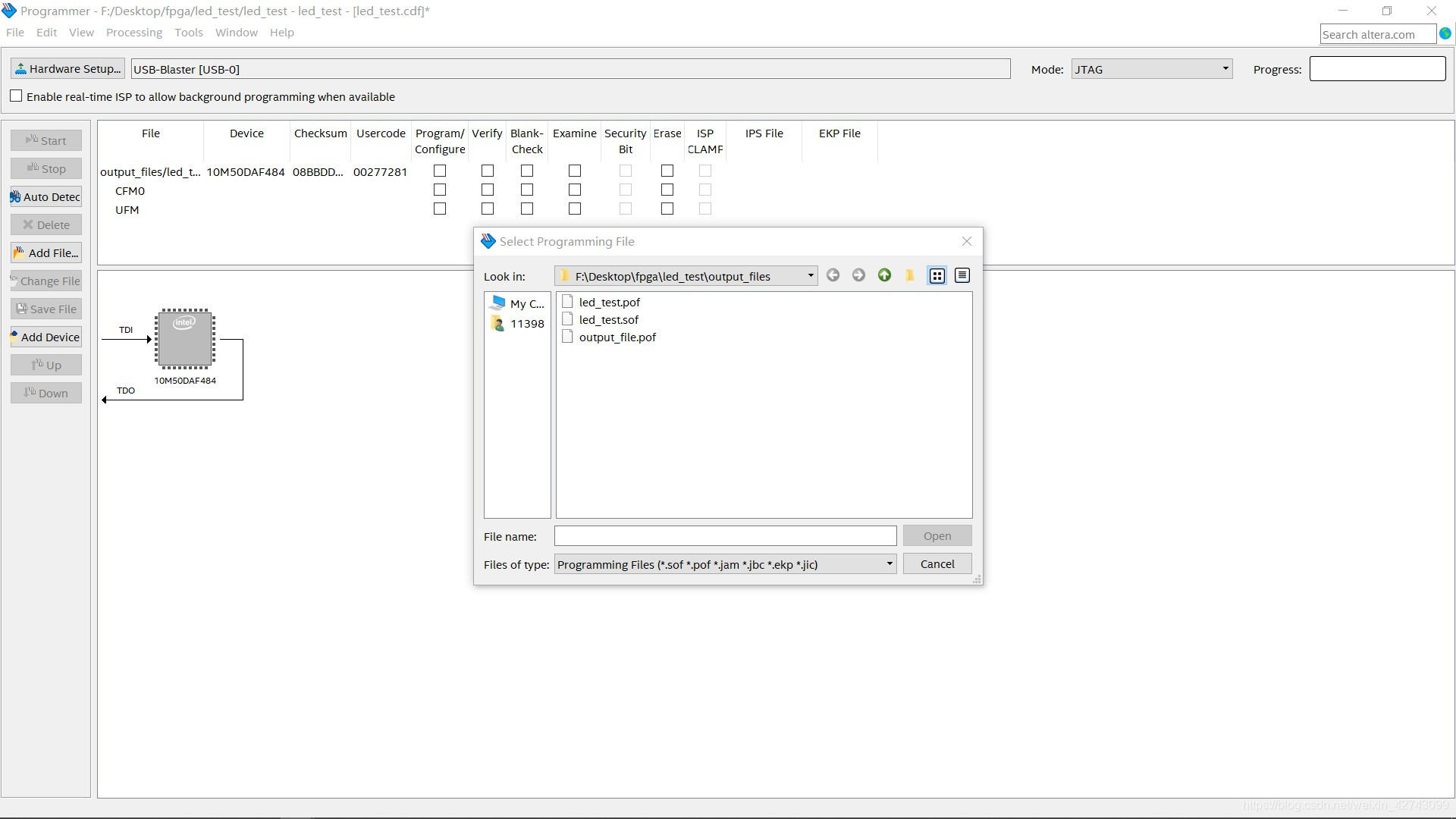This screenshot has width=1456, height=819.
Task: Click Save File button
Action: point(46,309)
